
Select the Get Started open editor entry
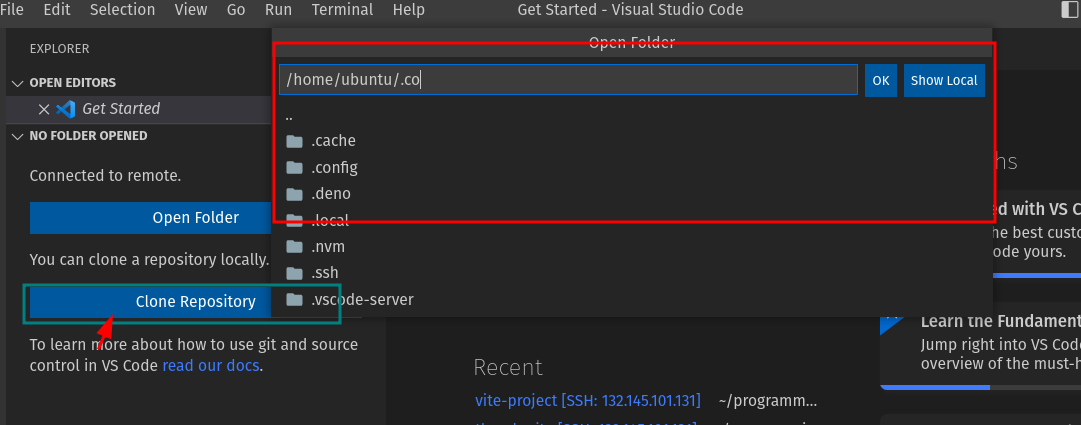[x=138, y=109]
